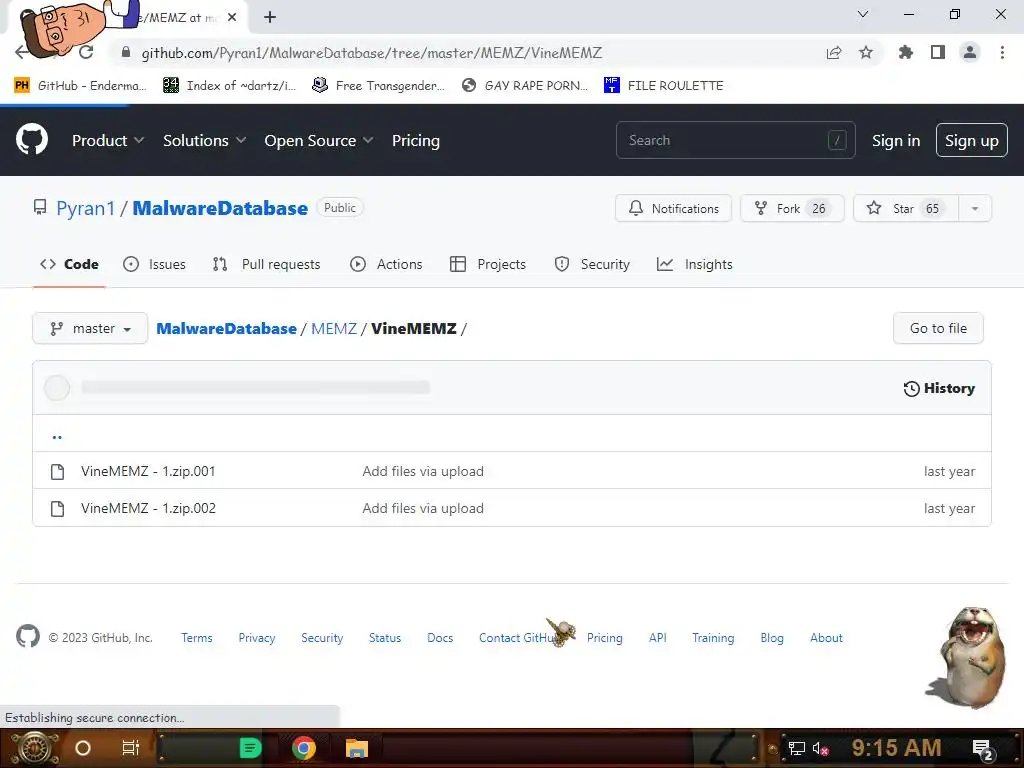Screen dimensions: 1024x768
Task: Open footer About link
Action: 826,638
